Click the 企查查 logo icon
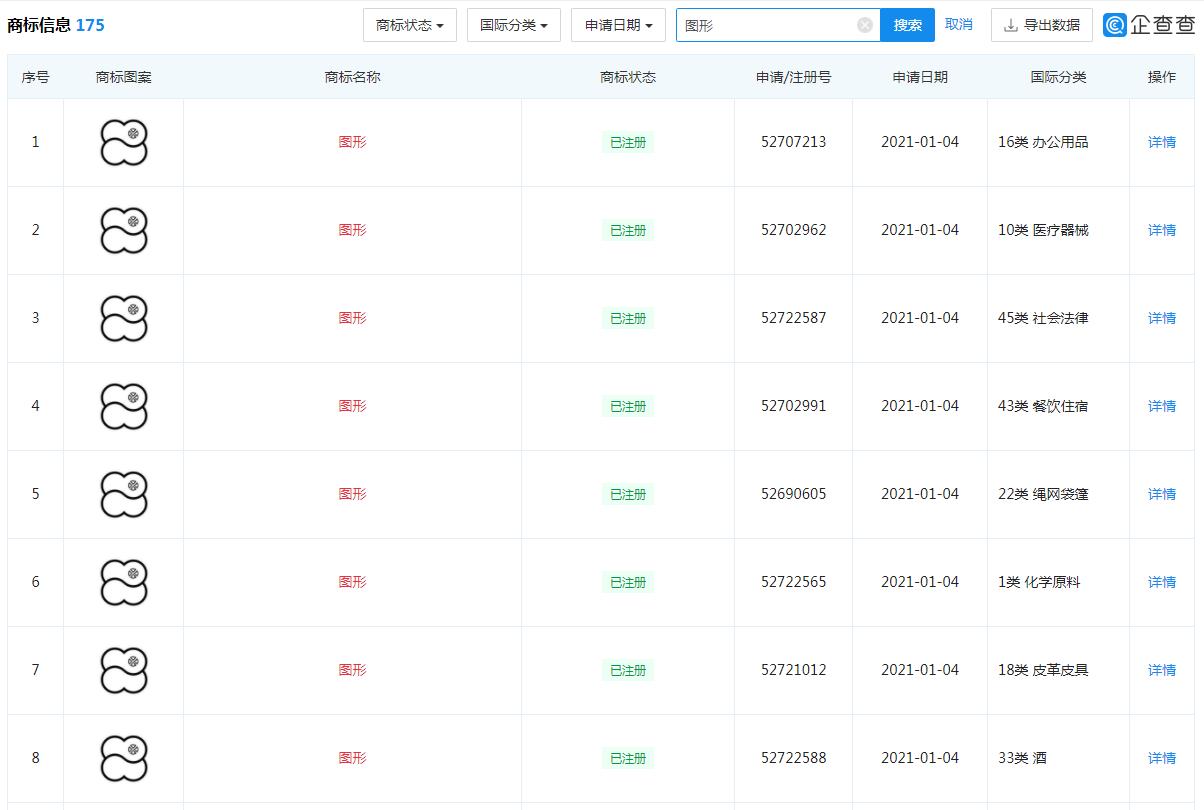This screenshot has width=1204, height=810. tap(1117, 24)
